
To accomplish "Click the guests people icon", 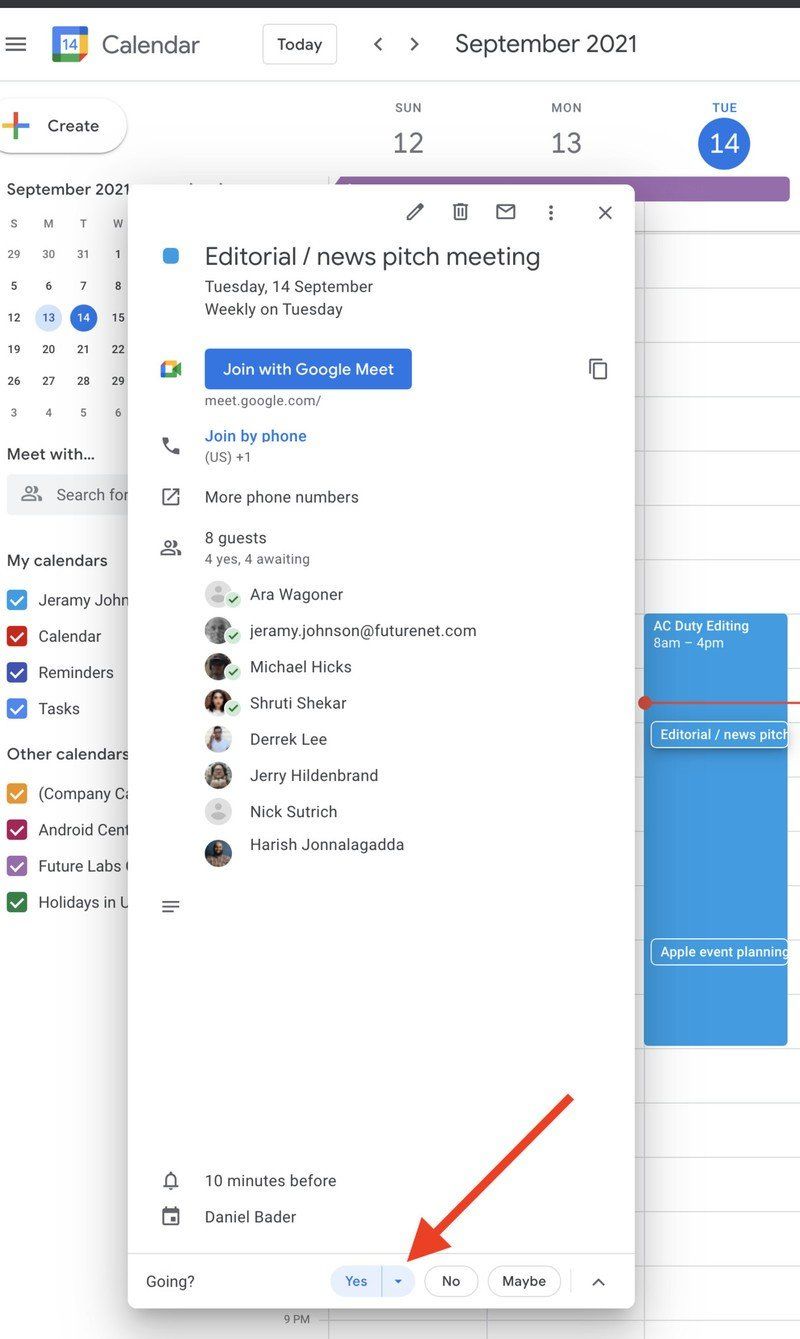I will point(171,547).
